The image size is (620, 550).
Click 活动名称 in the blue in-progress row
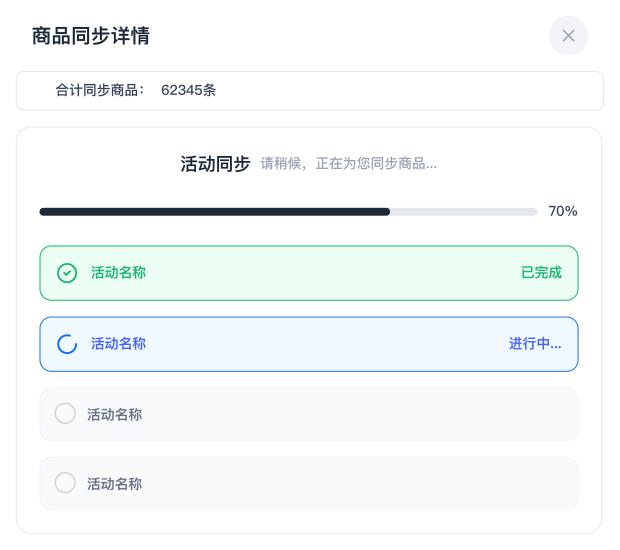tap(118, 344)
